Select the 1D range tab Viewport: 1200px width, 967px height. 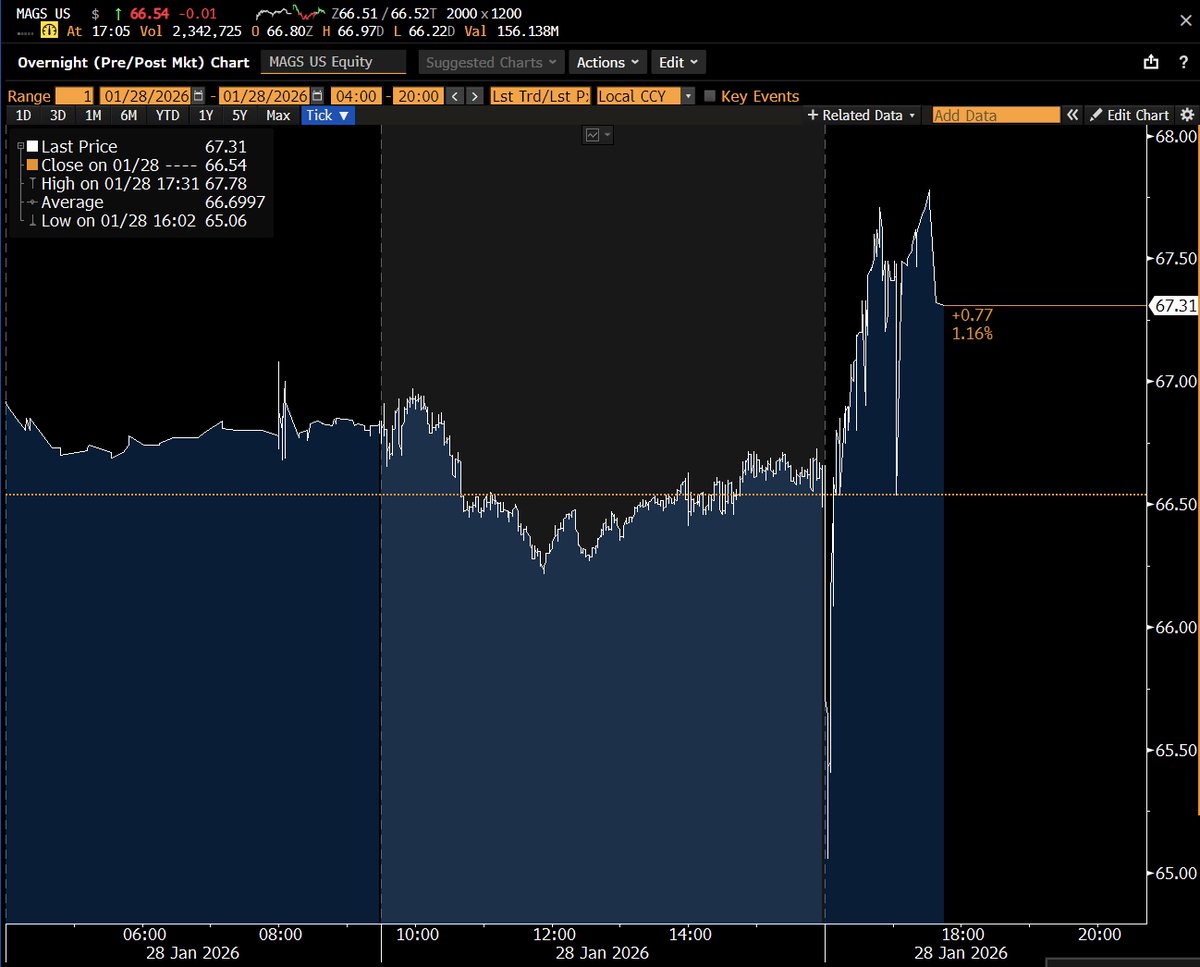[23, 115]
